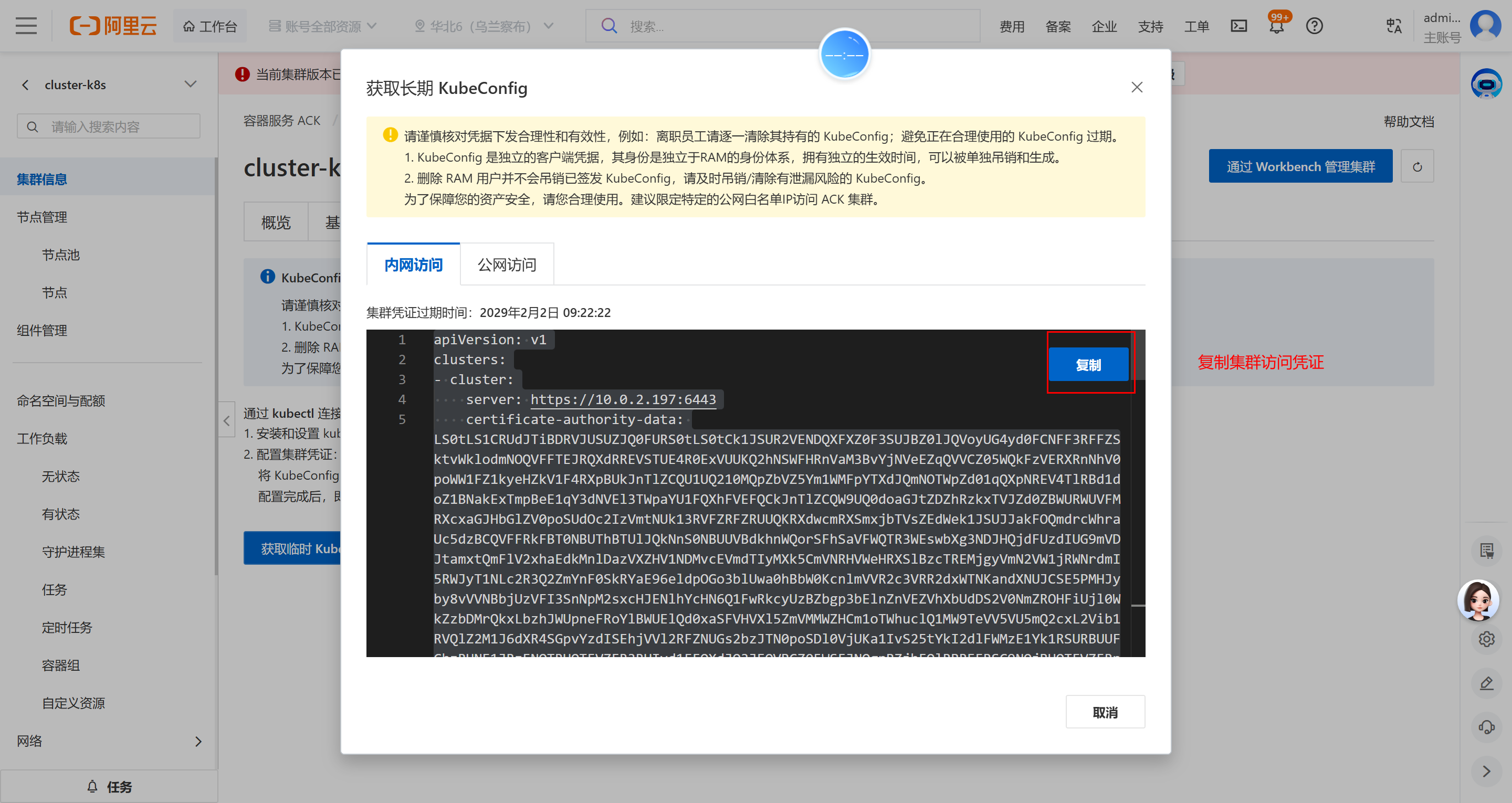Click 取消 to cancel the dialog

pos(1105,712)
